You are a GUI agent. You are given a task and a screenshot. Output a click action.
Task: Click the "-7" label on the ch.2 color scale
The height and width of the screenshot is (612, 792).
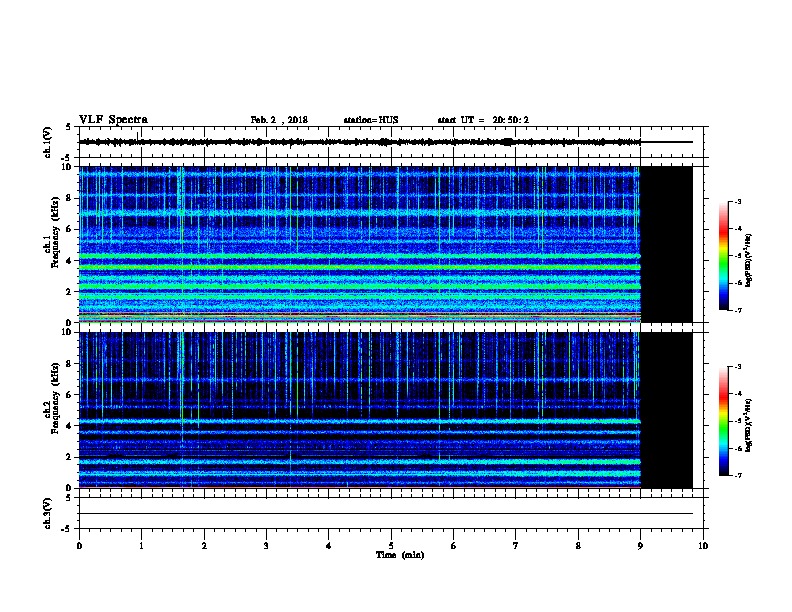click(737, 475)
